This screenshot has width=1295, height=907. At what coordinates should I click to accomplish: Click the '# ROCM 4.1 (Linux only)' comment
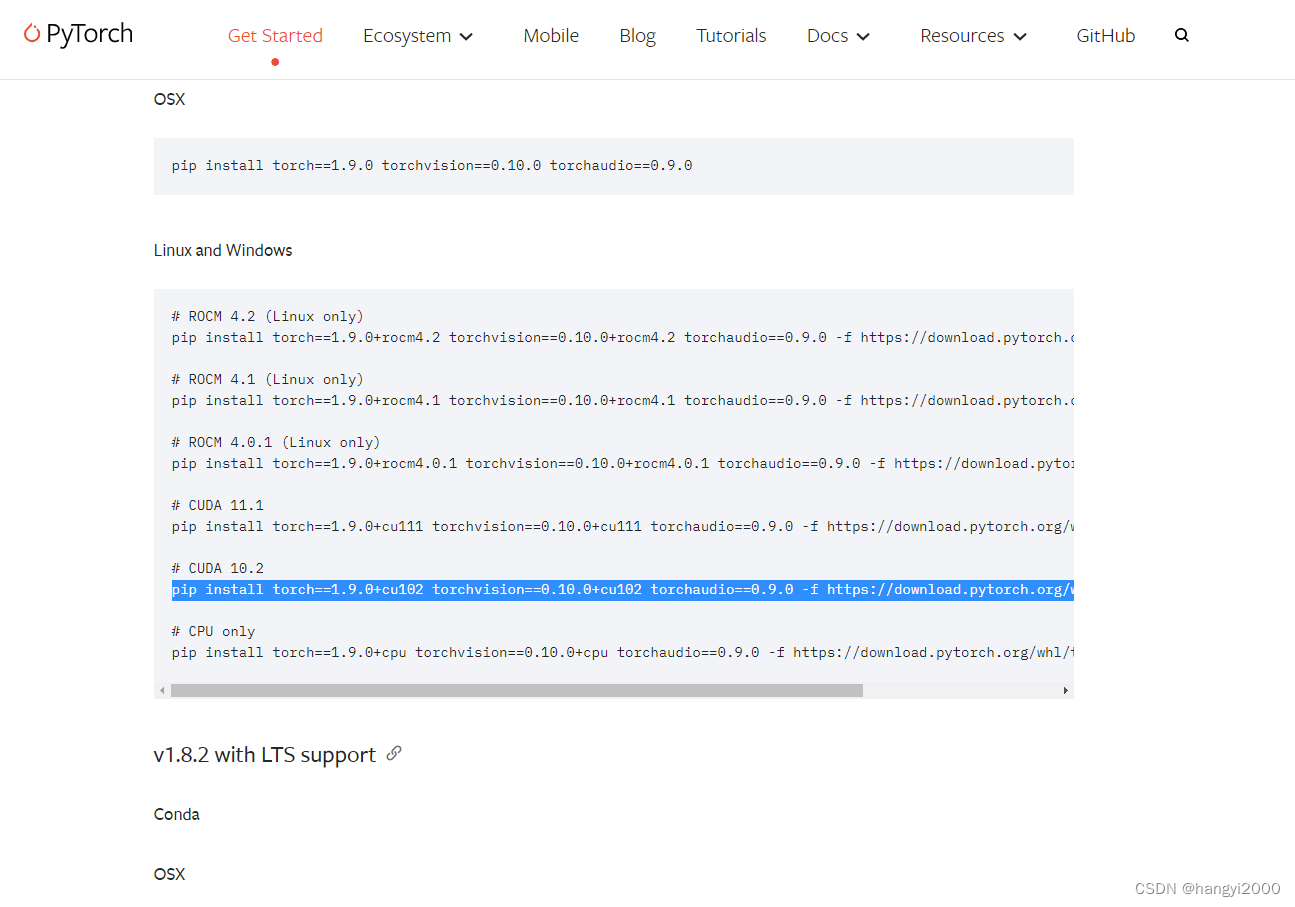[267, 379]
